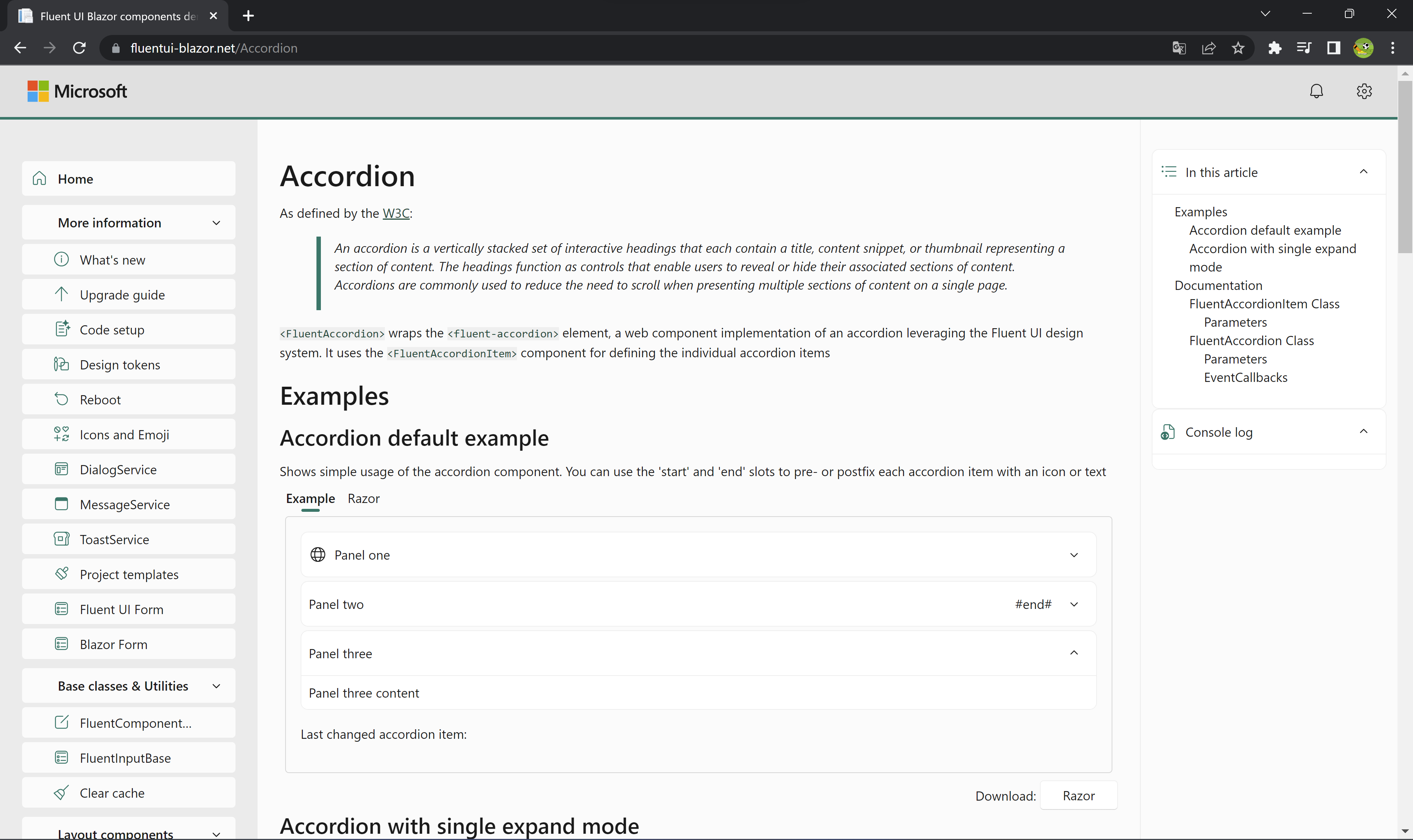Collapse the Console log panel
Image resolution: width=1413 pixels, height=840 pixels.
pos(1364,431)
